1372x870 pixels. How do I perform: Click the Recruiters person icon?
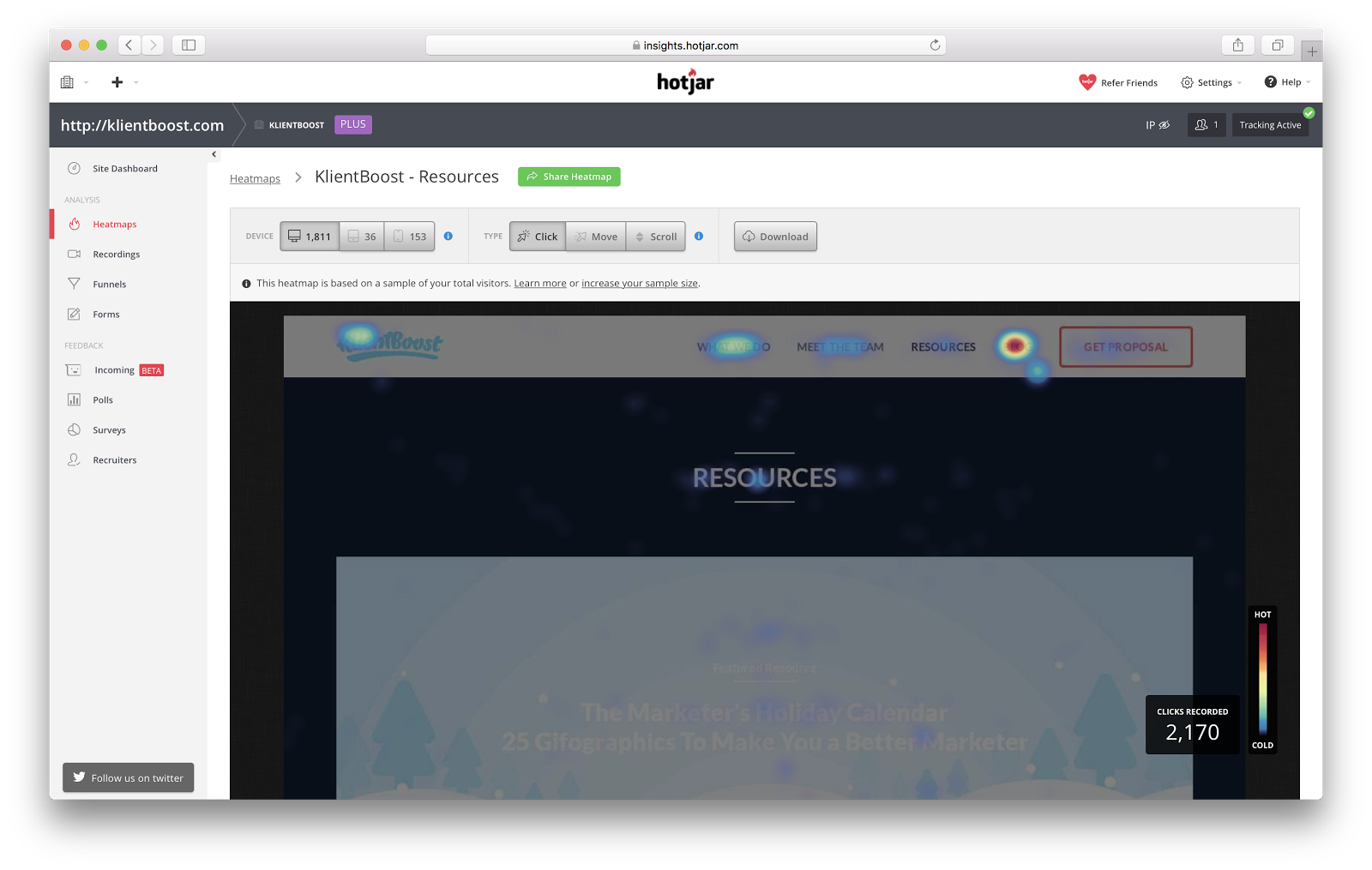(75, 460)
